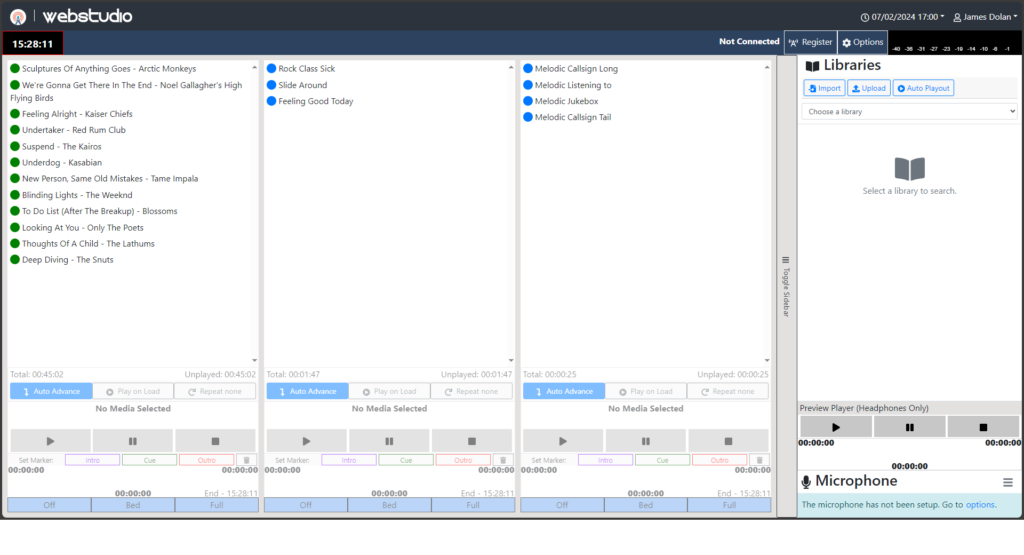Viewport: 1024px width, 555px height.
Task: Open the James Dolan user menu
Action: point(985,17)
